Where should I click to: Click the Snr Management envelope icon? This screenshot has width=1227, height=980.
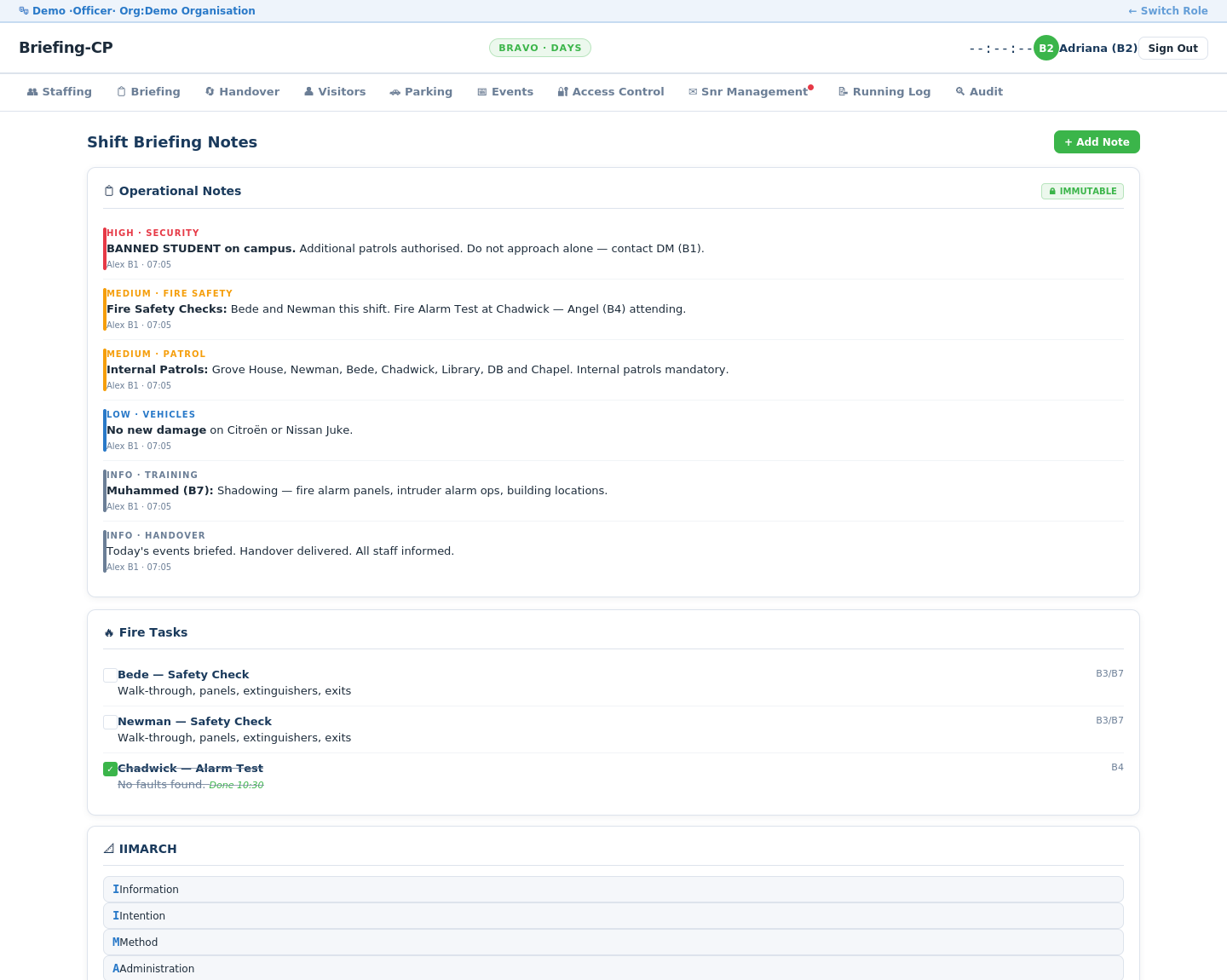[693, 92]
